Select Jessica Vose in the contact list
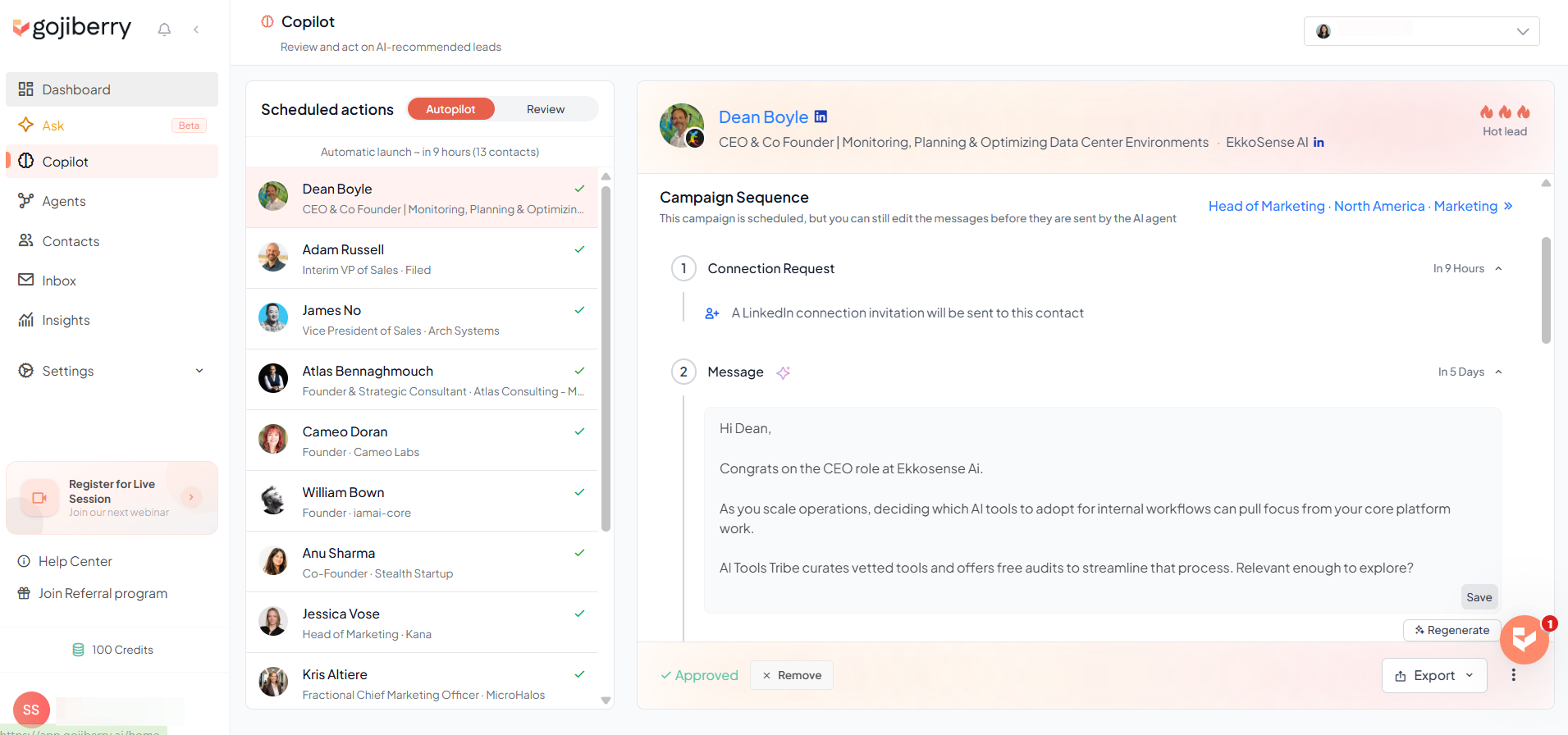Image resolution: width=1568 pixels, height=735 pixels. [422, 623]
